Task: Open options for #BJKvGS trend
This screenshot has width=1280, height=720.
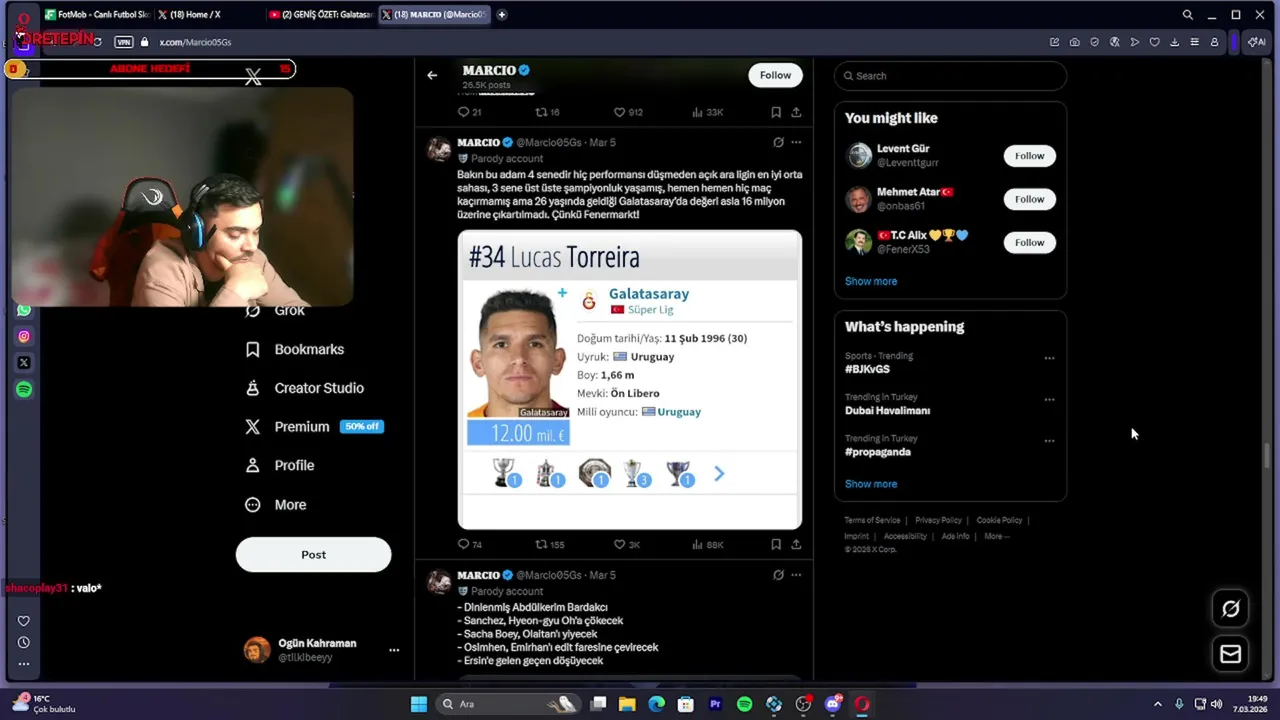Action: coord(1049,358)
